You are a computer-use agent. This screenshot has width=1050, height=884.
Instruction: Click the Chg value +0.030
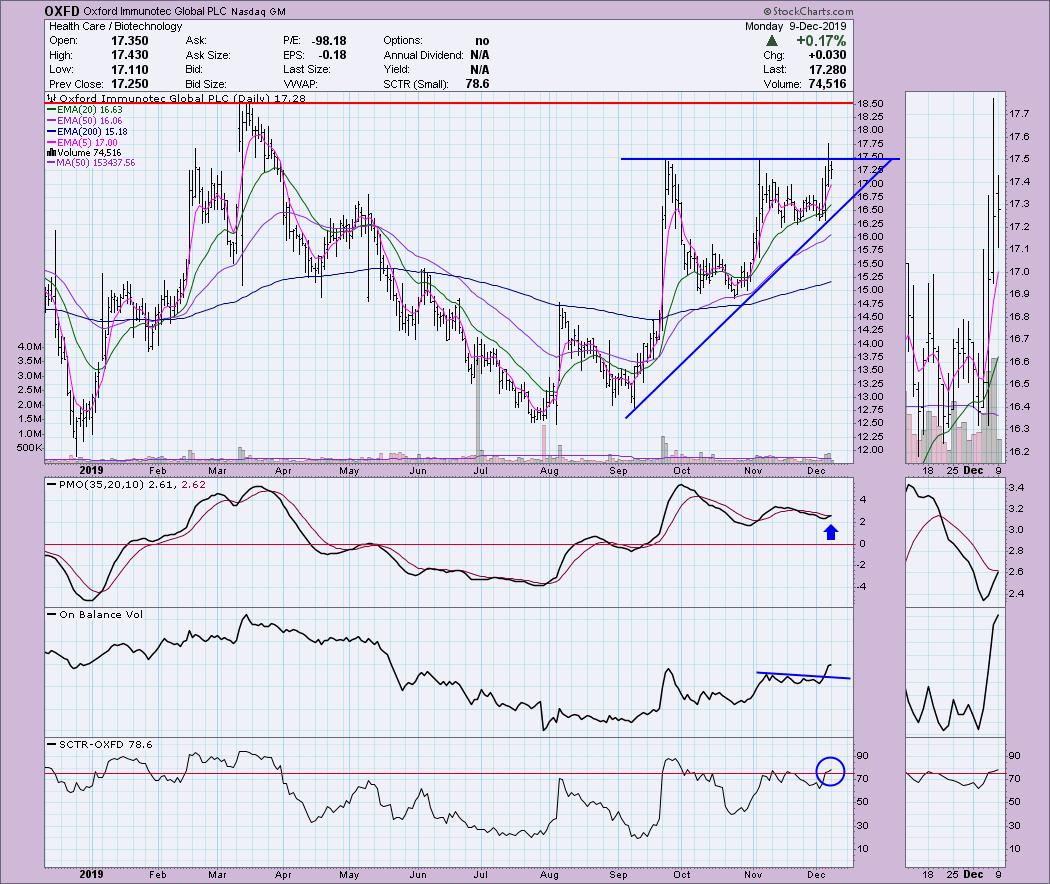[827, 55]
